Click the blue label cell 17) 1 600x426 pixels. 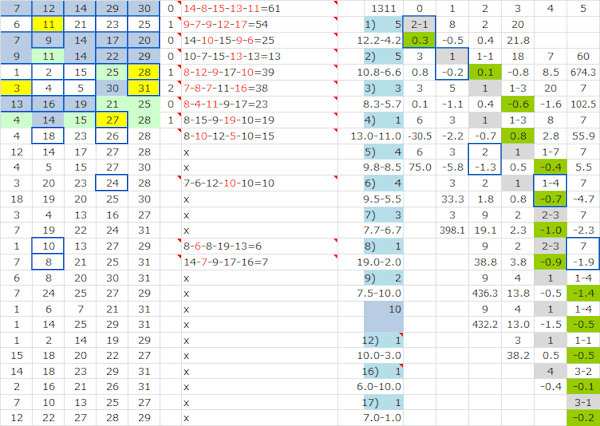(x=383, y=402)
